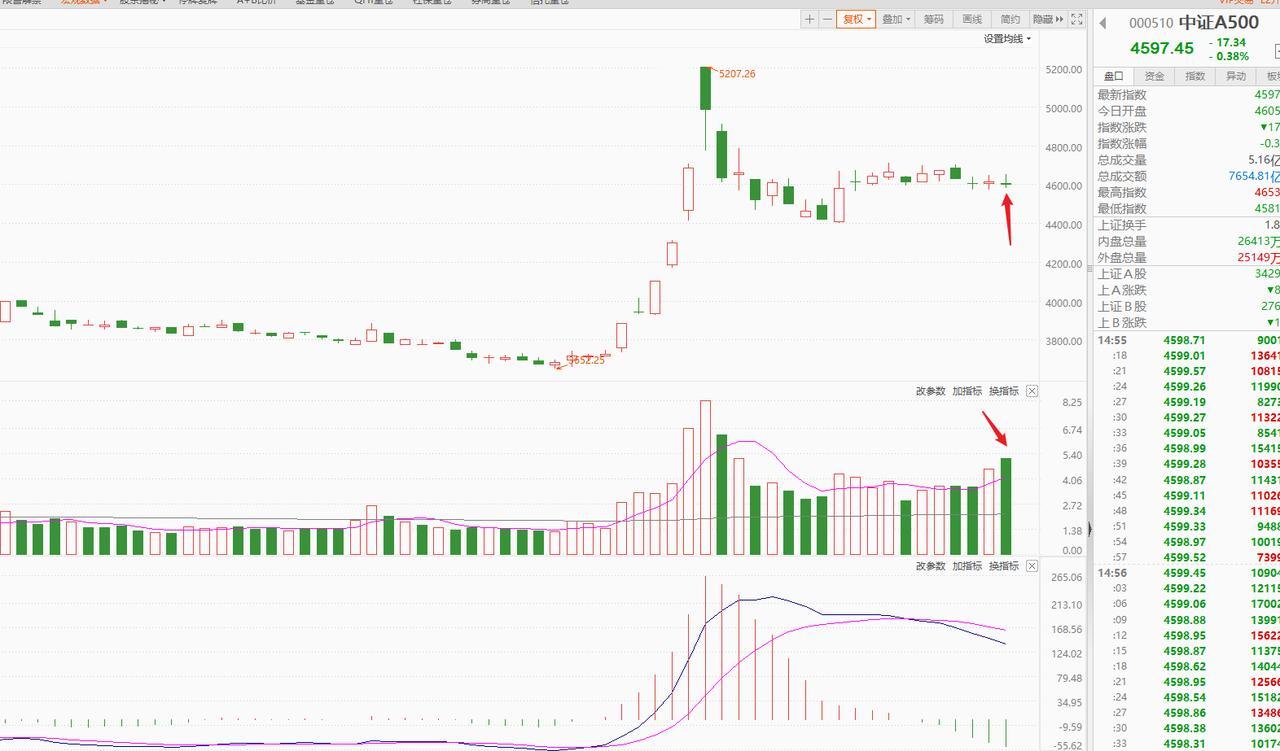Click 换指标 in volume panel
Screen dimensions: 1280x751
point(1004,391)
